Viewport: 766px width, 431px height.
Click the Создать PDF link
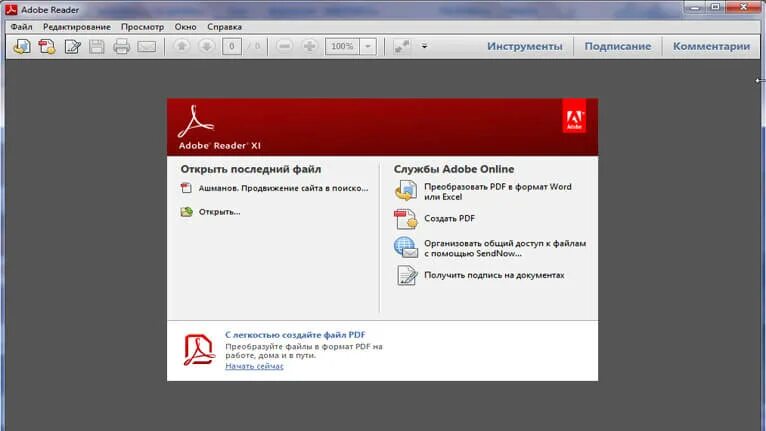point(449,218)
